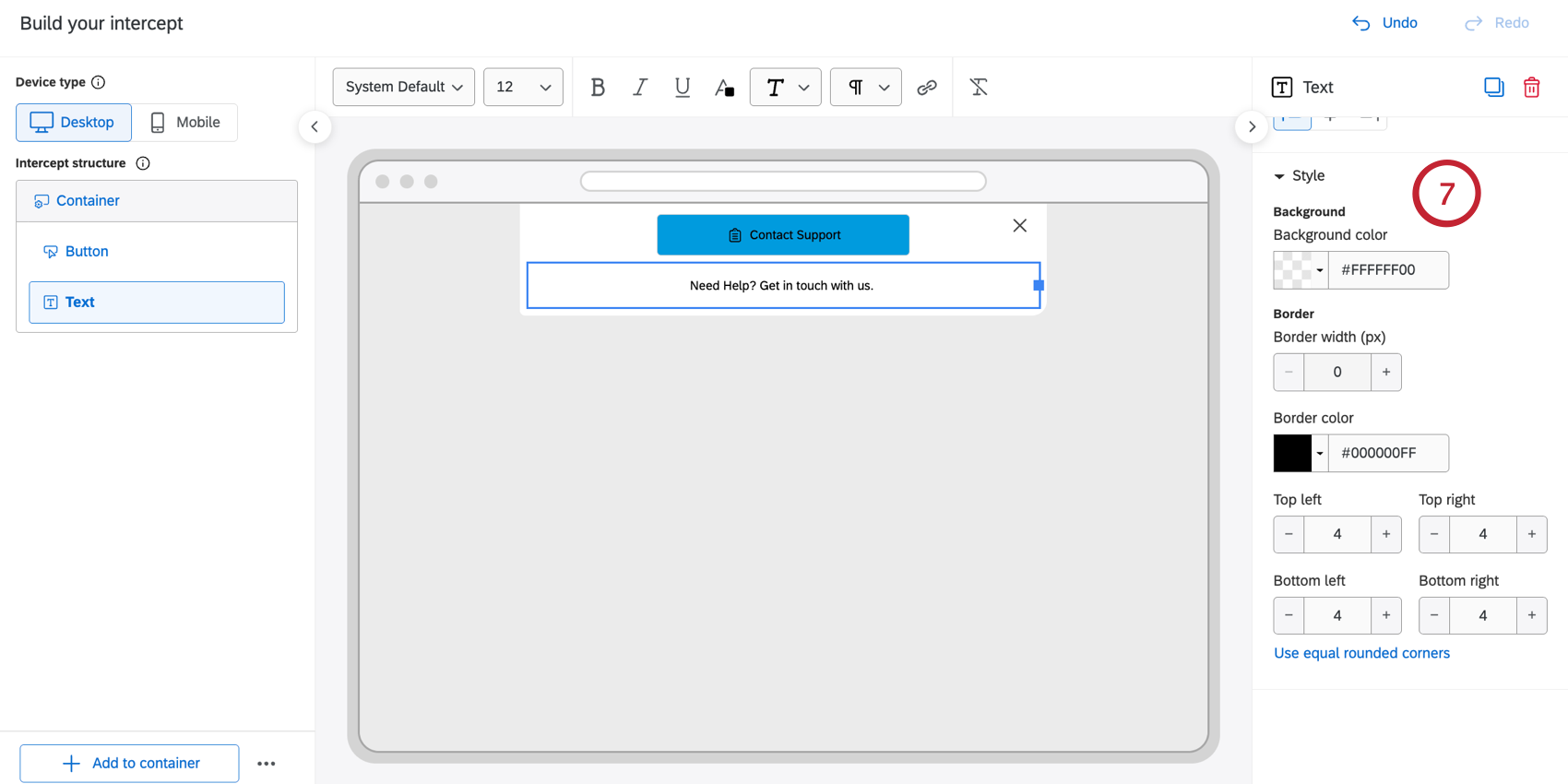Click Add to container button
Image resolution: width=1568 pixels, height=784 pixels.
point(129,763)
